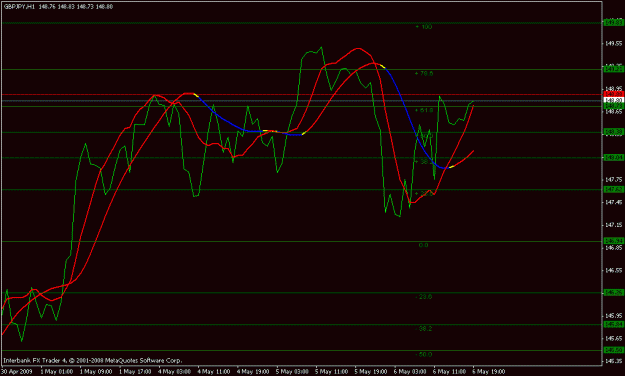Screen dimensions: 625x376
Task: Click the red 148.89 price tag
Action: coord(614,94)
